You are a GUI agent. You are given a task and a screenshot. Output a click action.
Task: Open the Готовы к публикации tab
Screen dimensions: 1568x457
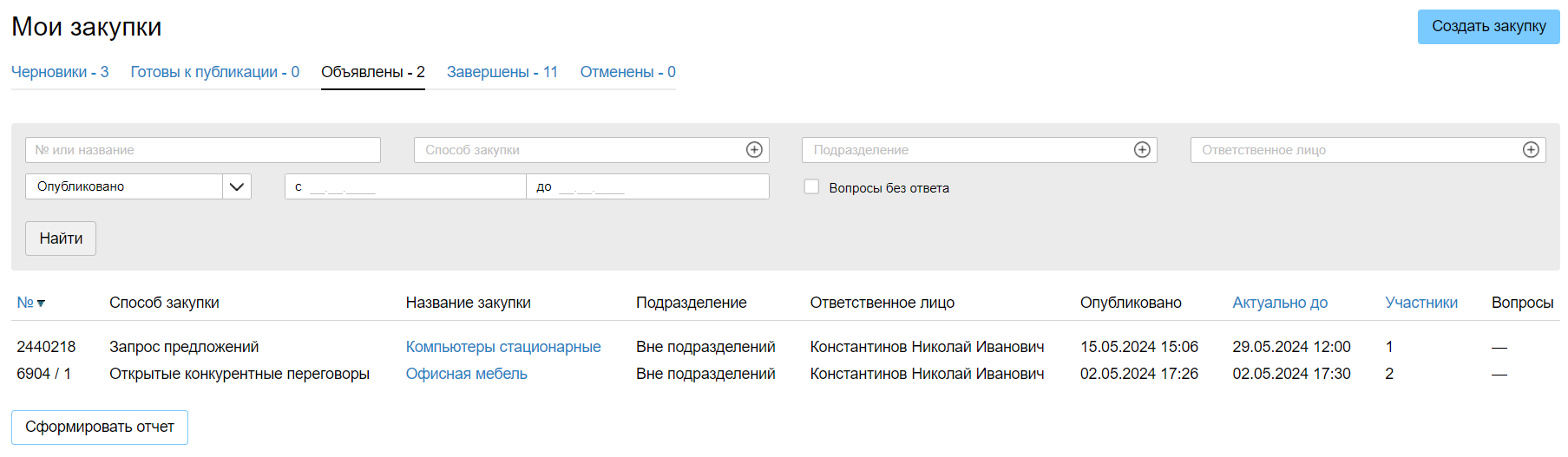pyautogui.click(x=214, y=72)
